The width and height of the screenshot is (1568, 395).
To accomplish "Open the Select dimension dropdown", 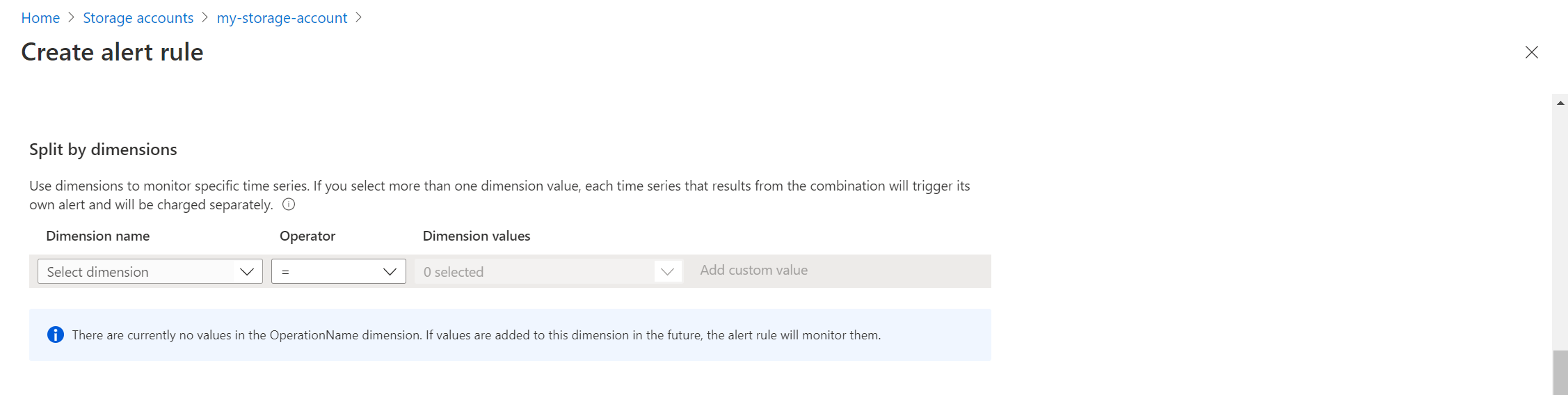I will 139,272.
